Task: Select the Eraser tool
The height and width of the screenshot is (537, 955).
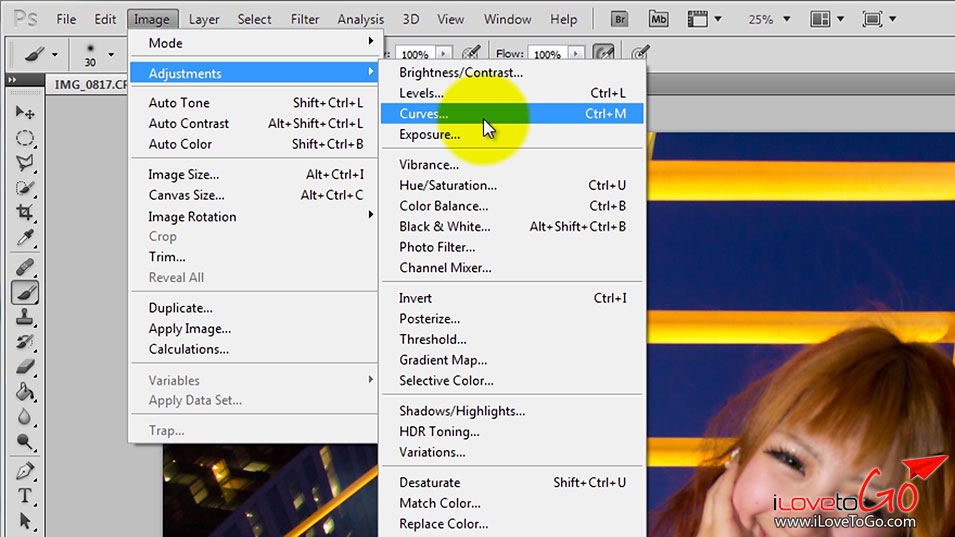Action: 25,367
